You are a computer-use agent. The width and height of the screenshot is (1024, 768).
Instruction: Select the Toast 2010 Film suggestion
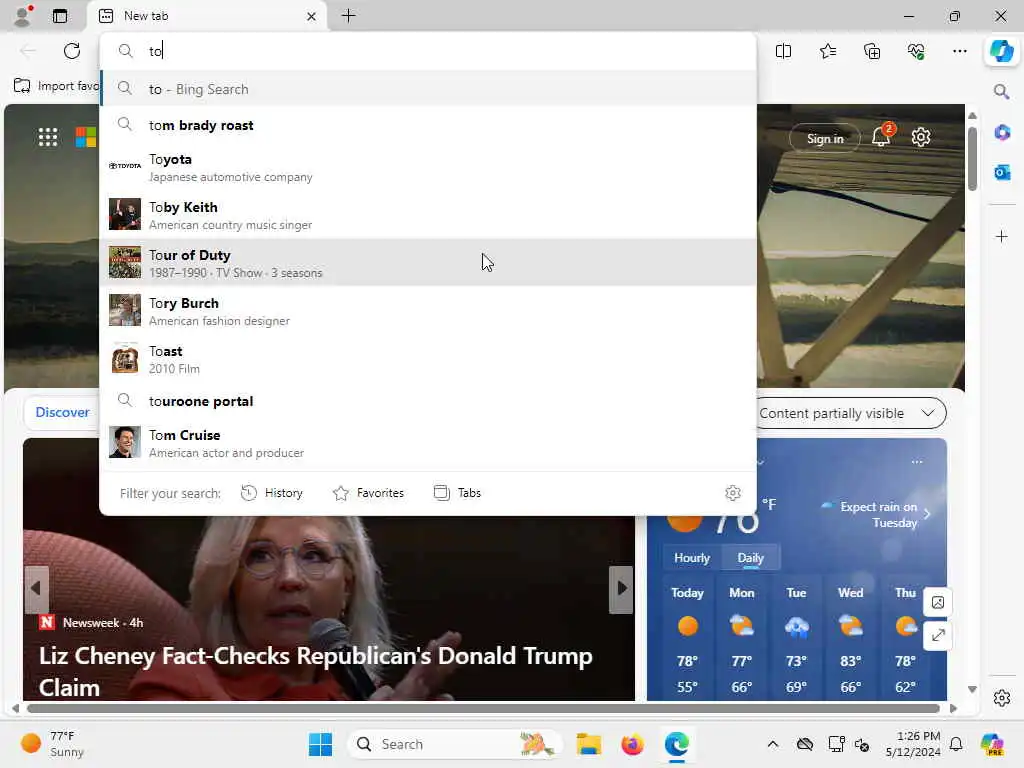428,359
